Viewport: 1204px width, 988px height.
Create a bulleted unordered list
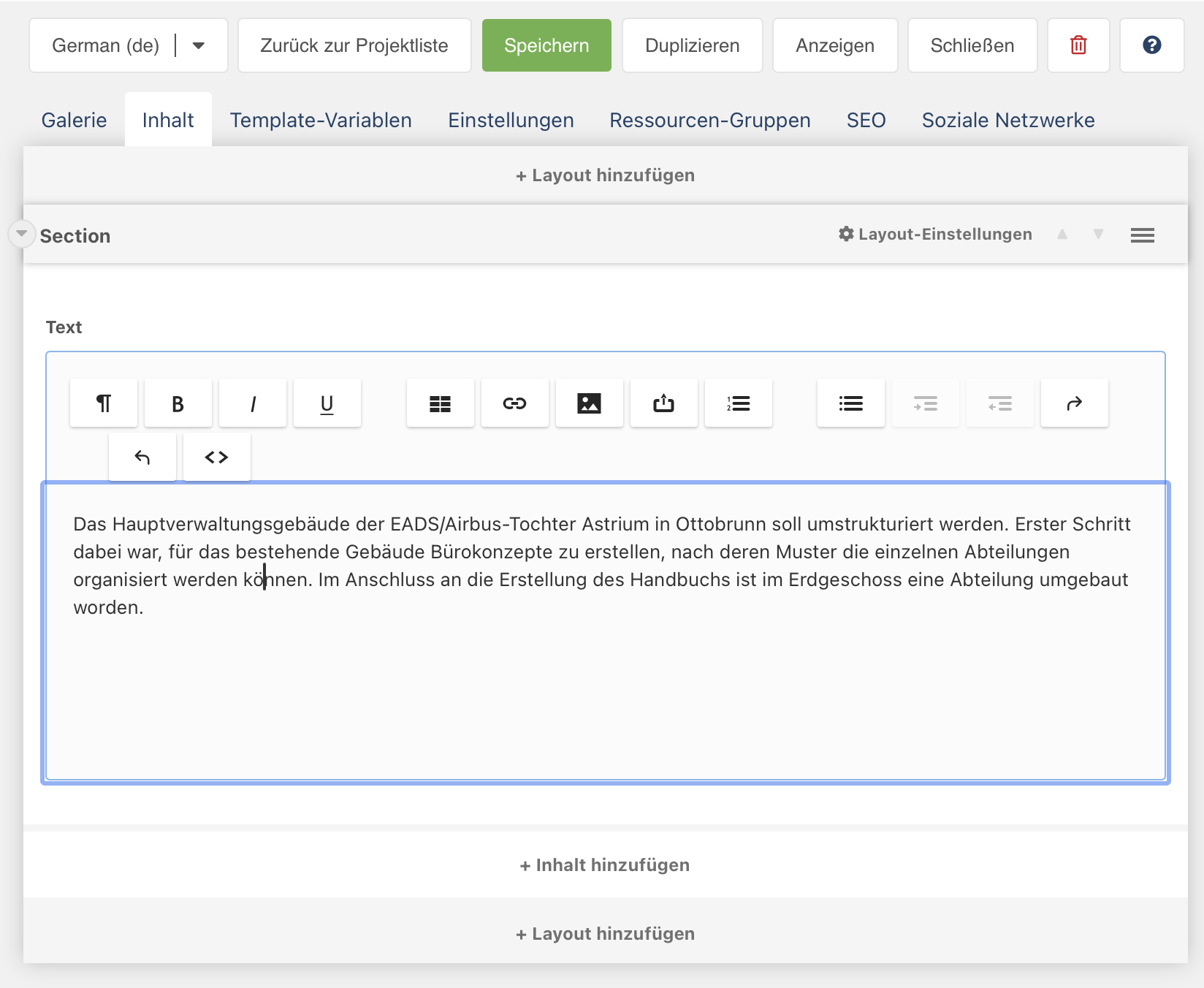(x=850, y=403)
